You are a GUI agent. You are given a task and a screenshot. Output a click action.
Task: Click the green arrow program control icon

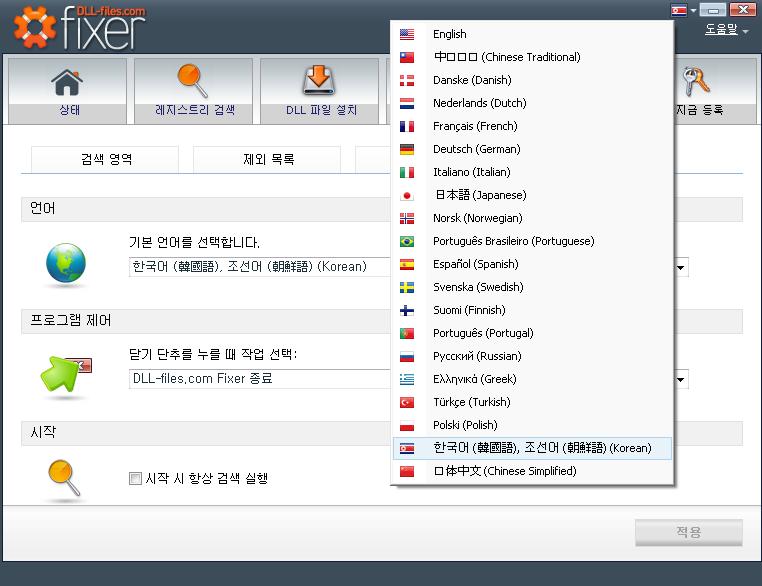(65, 374)
